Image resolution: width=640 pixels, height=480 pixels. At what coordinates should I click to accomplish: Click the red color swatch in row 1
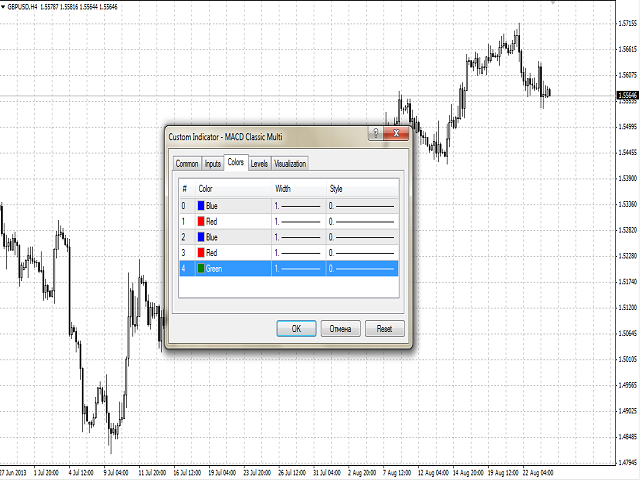click(x=201, y=222)
